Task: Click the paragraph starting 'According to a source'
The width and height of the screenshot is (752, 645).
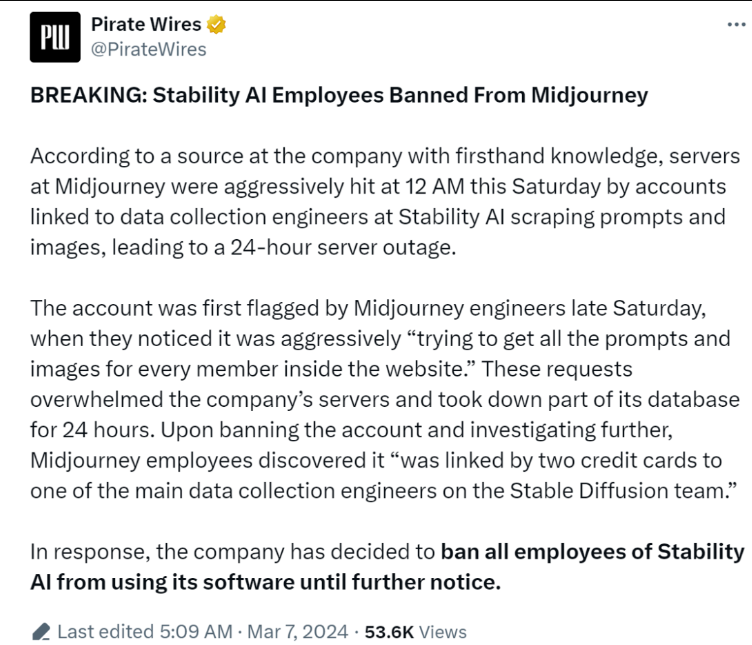Action: tap(385, 201)
